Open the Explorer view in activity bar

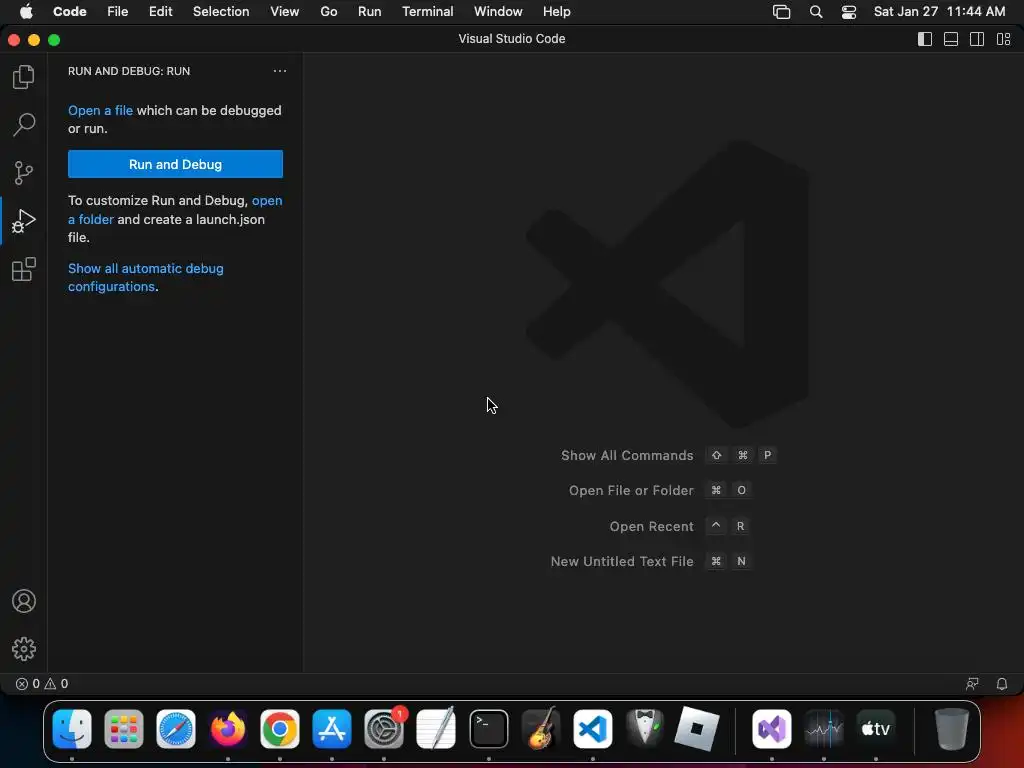24,77
